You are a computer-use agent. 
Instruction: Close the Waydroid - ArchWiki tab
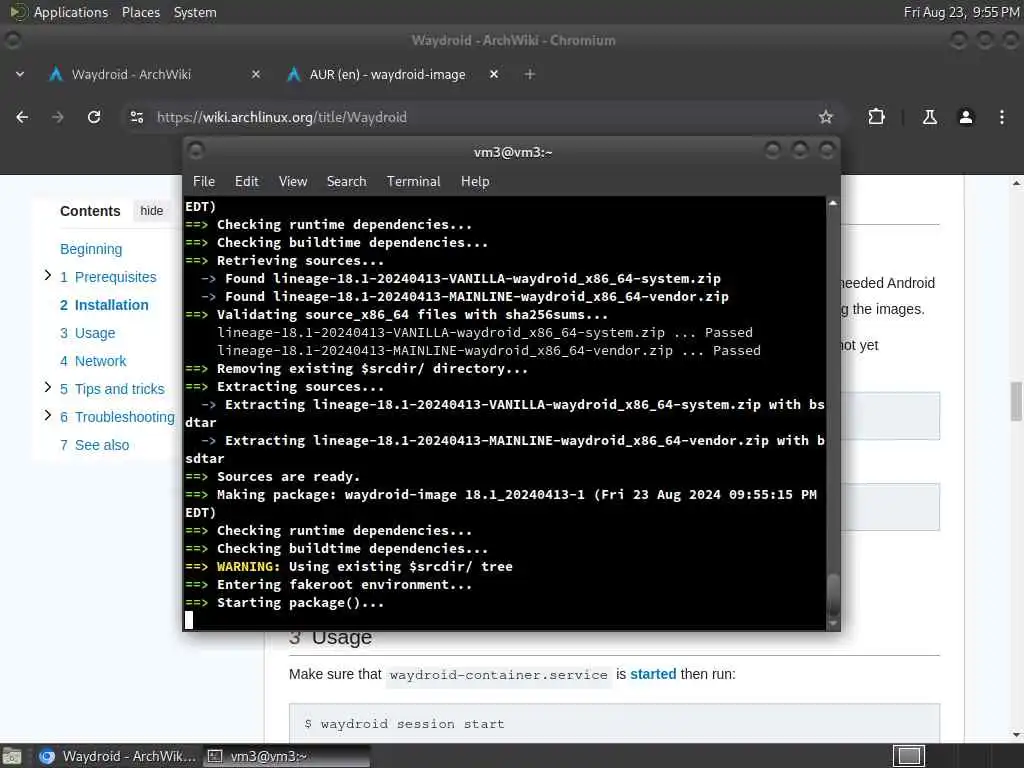[256, 74]
